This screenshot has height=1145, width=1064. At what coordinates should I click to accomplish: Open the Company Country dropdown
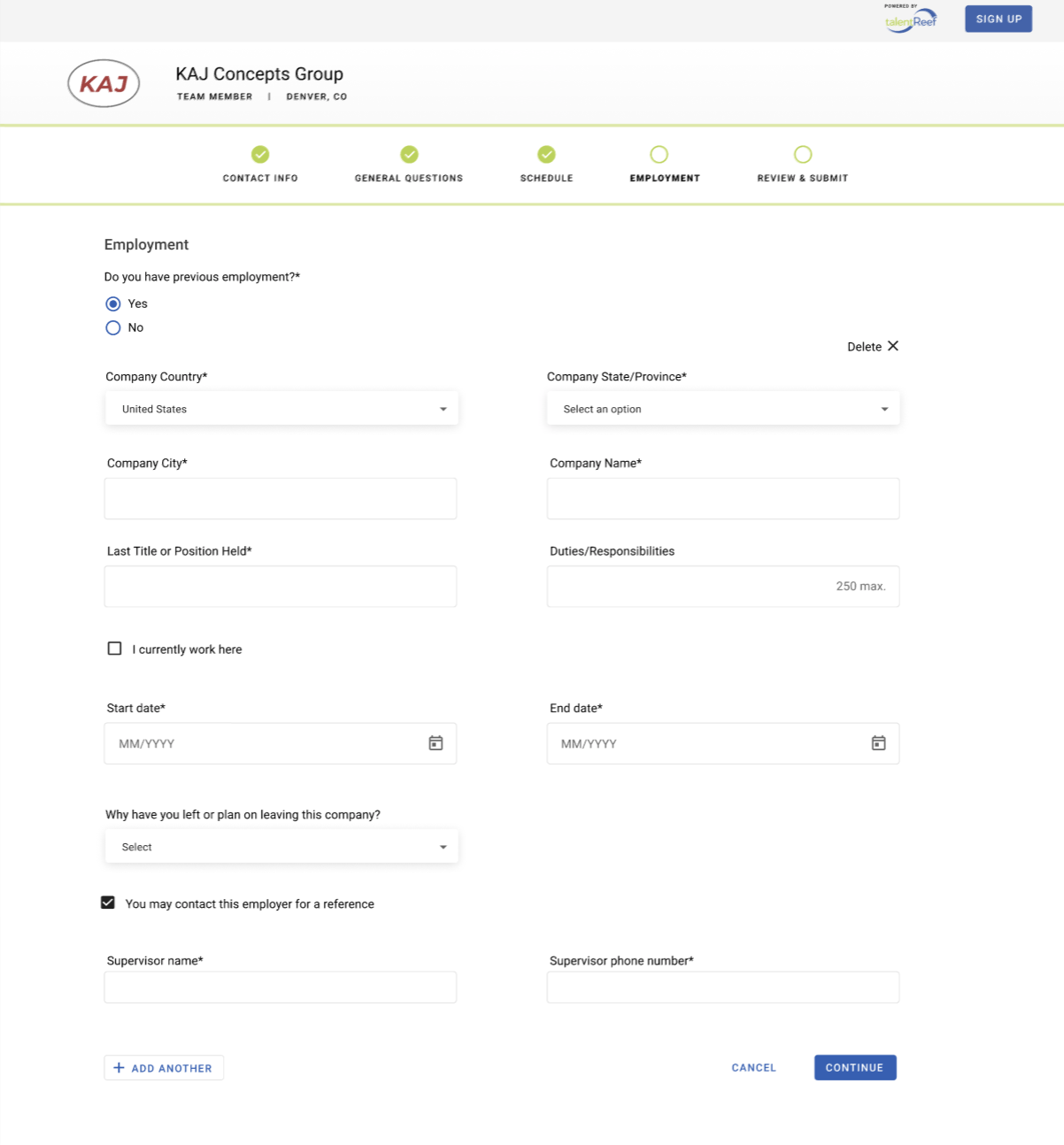(281, 409)
